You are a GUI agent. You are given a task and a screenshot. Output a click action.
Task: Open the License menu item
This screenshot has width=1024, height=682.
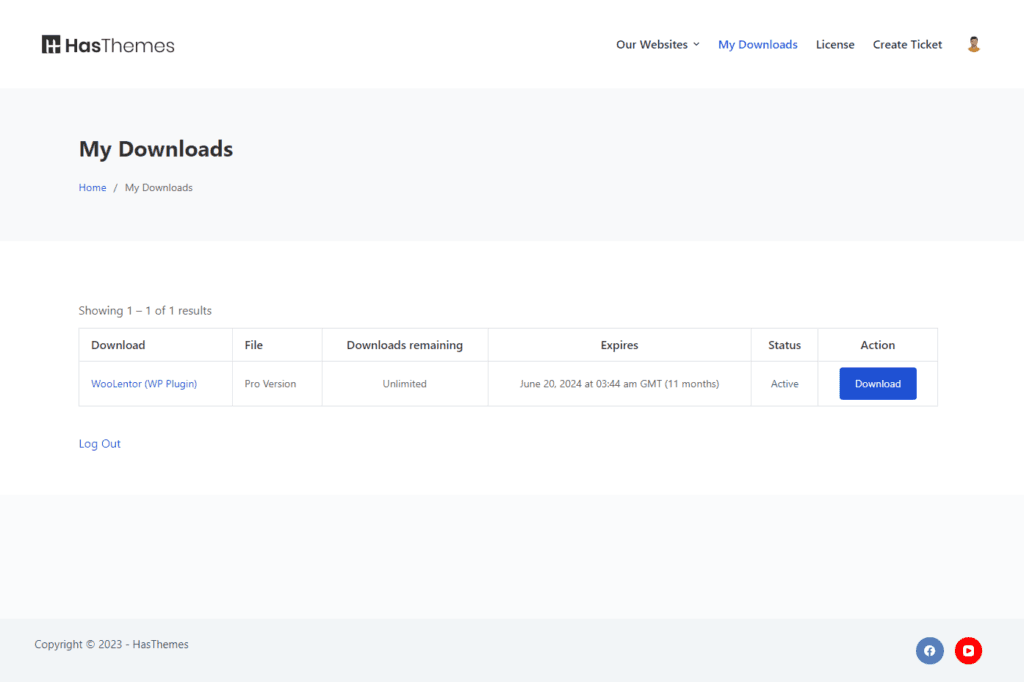(x=834, y=45)
